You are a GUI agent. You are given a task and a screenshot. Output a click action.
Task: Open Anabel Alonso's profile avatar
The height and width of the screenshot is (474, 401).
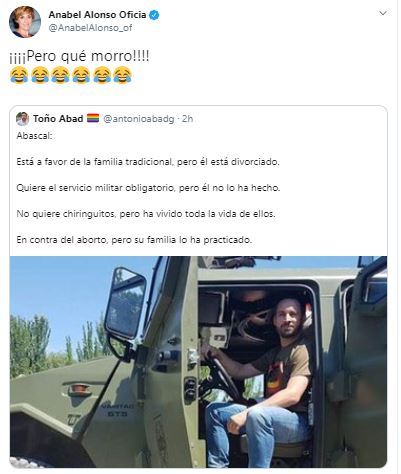pos(25,22)
